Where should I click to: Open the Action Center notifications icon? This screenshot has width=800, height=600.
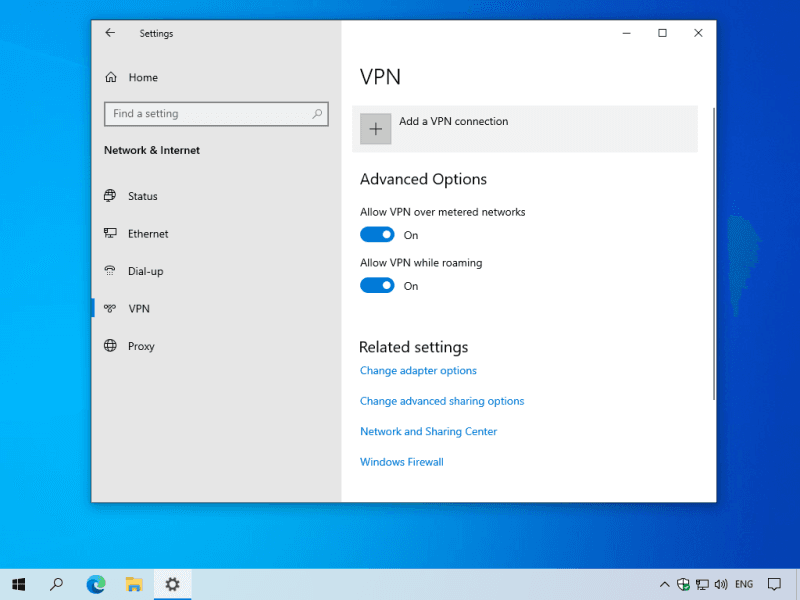click(774, 584)
